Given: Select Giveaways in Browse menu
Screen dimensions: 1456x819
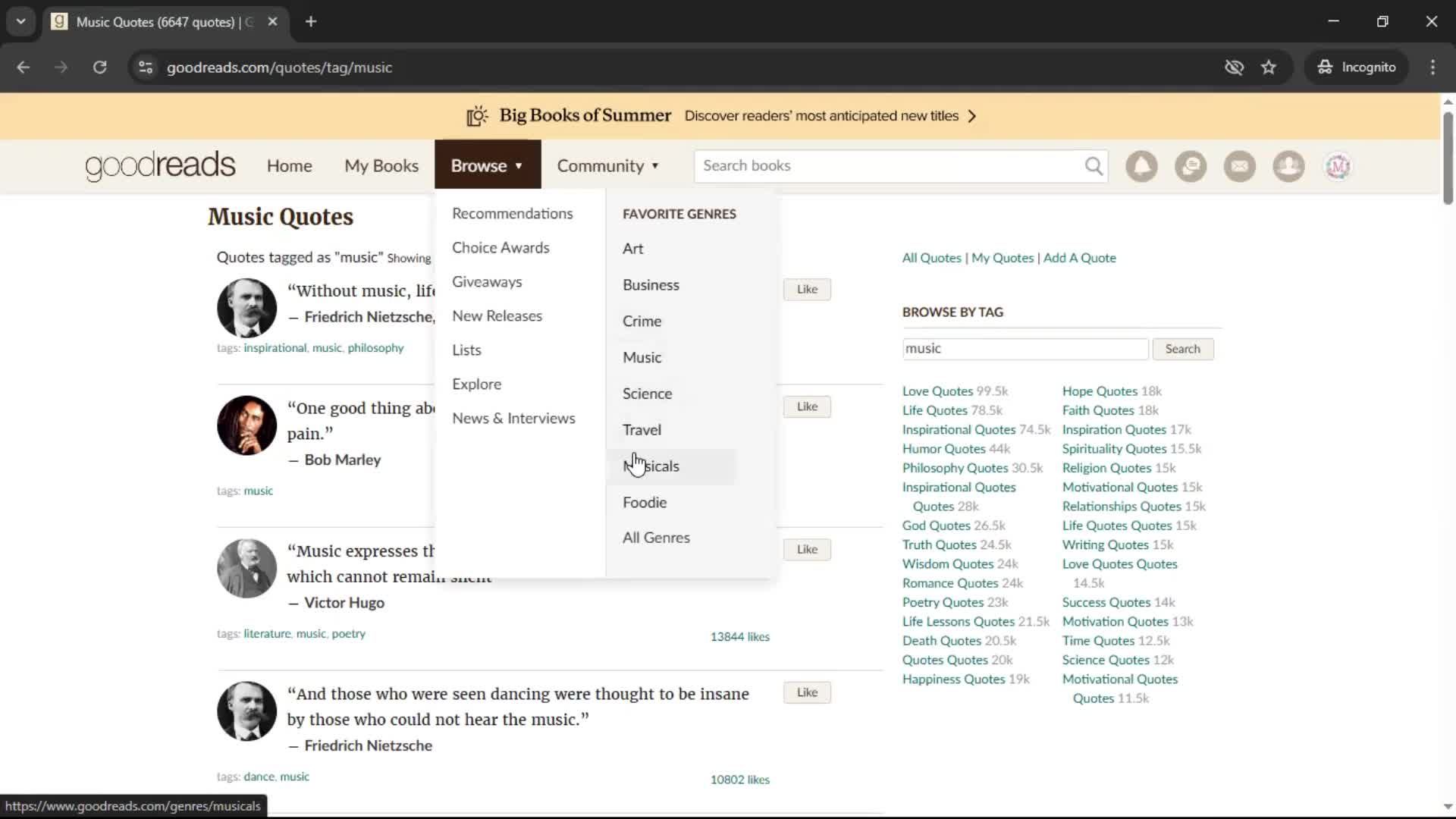Looking at the screenshot, I should (x=487, y=282).
